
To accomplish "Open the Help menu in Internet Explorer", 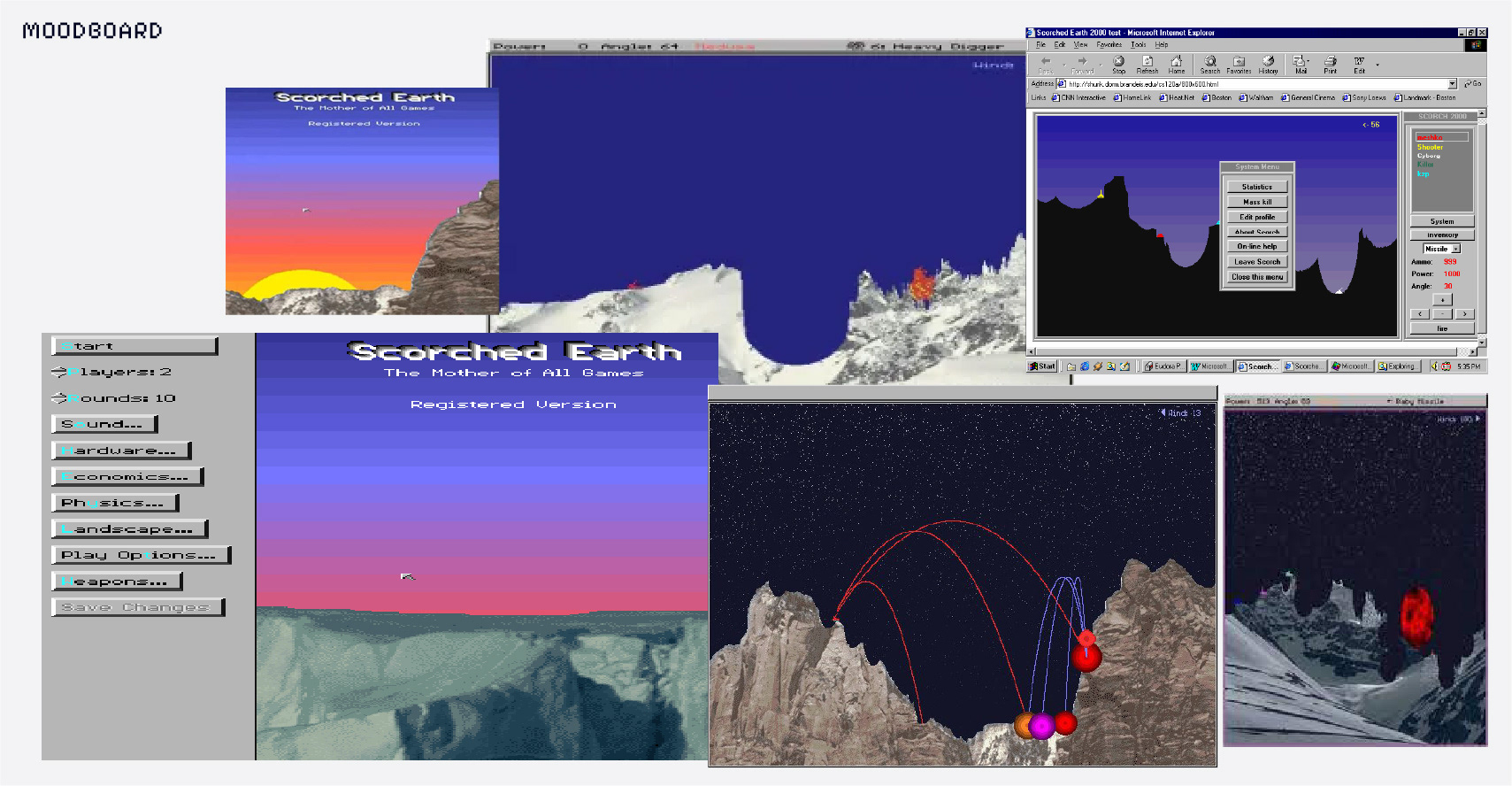I will 1162,44.
